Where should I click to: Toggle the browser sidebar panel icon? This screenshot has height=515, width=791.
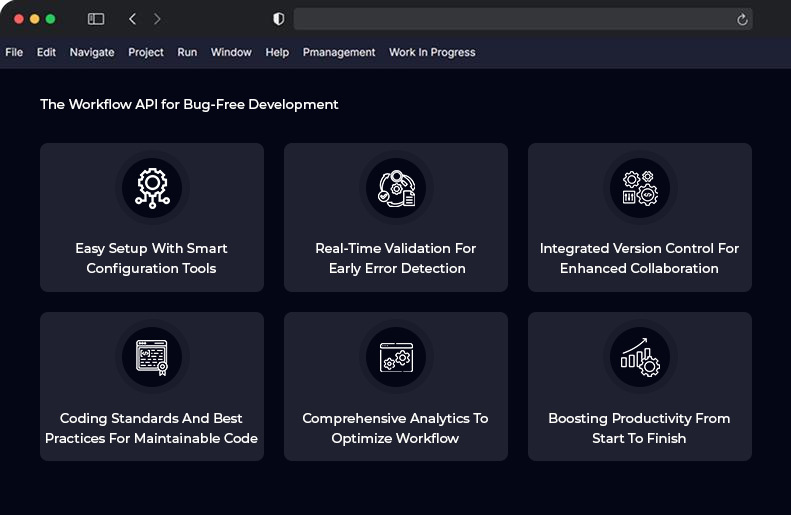[x=96, y=19]
